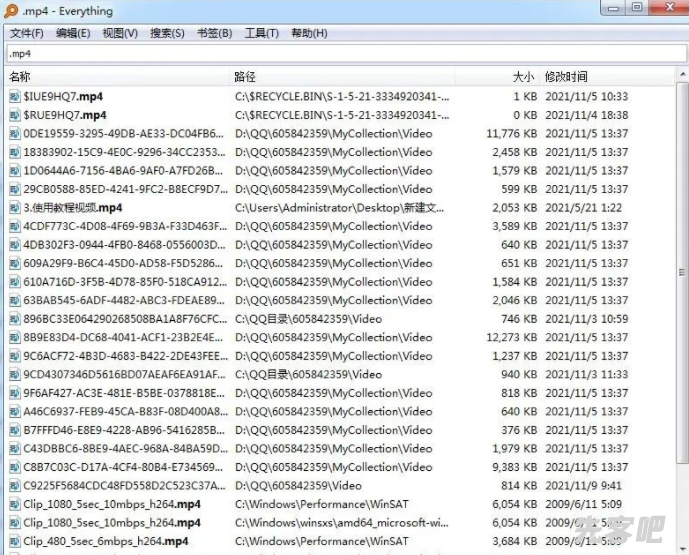Click the file icon of 3.使用教程视频.mp4
This screenshot has width=689, height=555.
pyautogui.click(x=15, y=208)
